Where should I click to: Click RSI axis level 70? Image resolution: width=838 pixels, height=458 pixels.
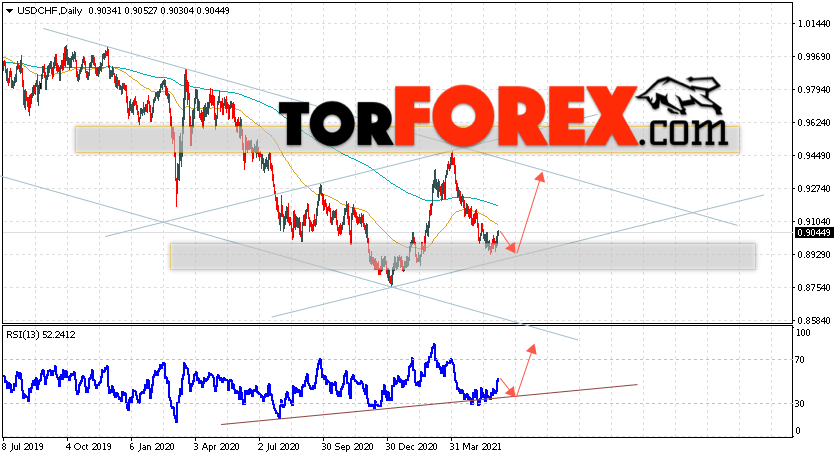tap(800, 360)
